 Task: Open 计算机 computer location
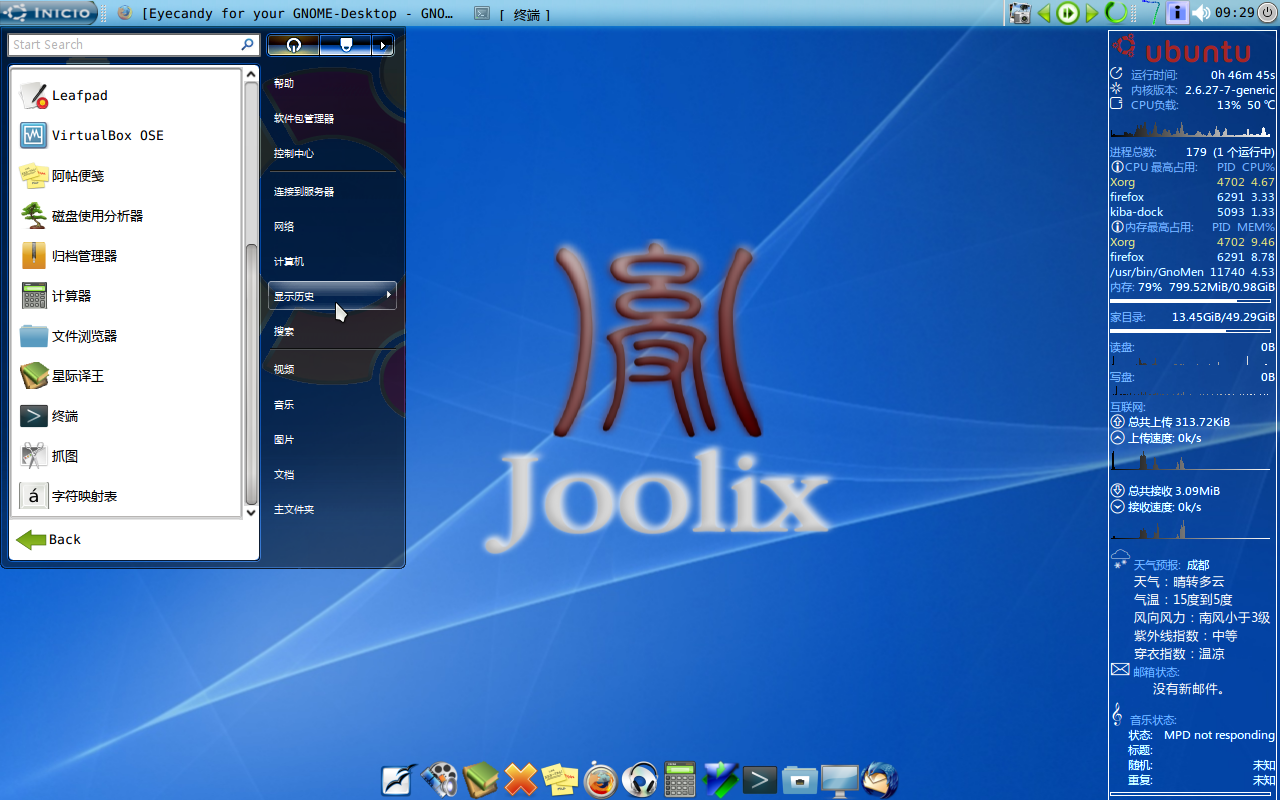(x=332, y=262)
